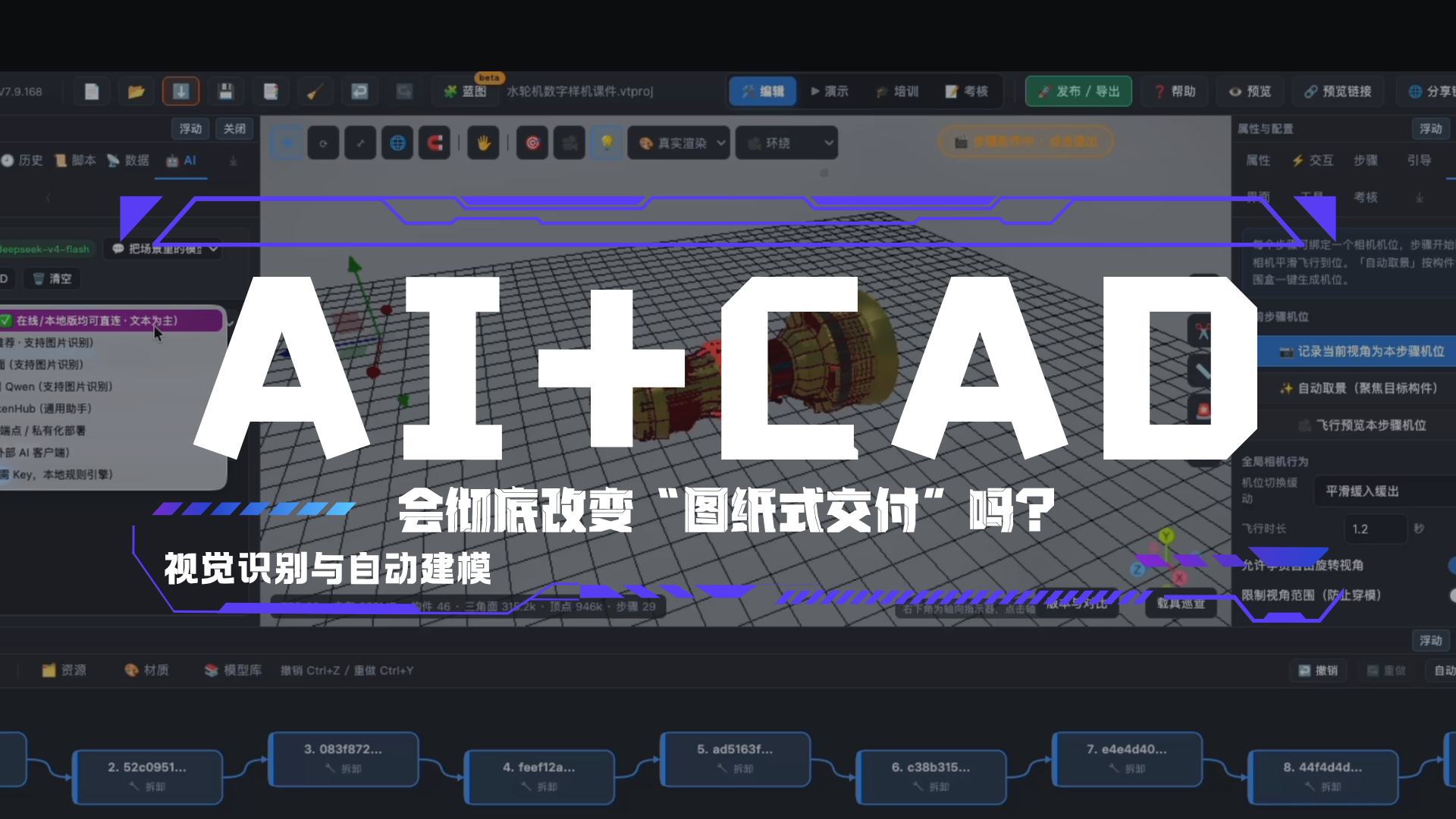Image resolution: width=1456 pixels, height=819 pixels.
Task: Click the 预览链接 preview link button
Action: point(1338,92)
